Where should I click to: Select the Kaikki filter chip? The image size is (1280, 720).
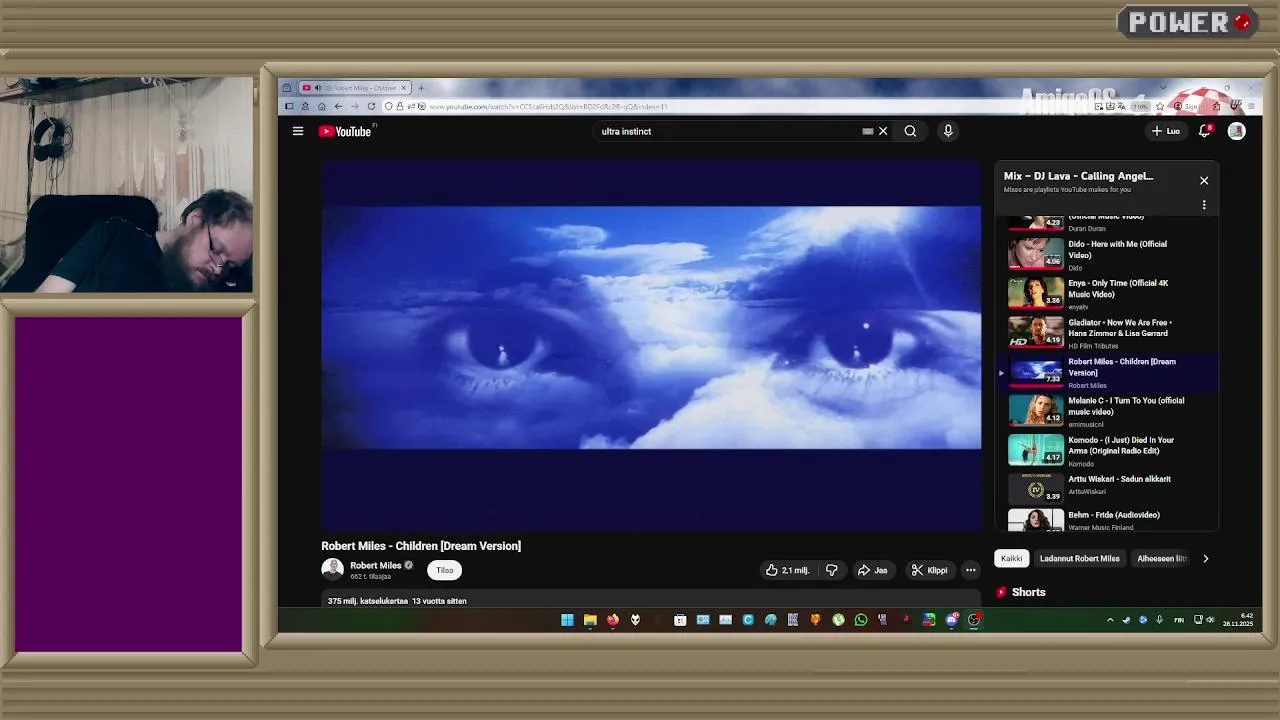(1012, 559)
